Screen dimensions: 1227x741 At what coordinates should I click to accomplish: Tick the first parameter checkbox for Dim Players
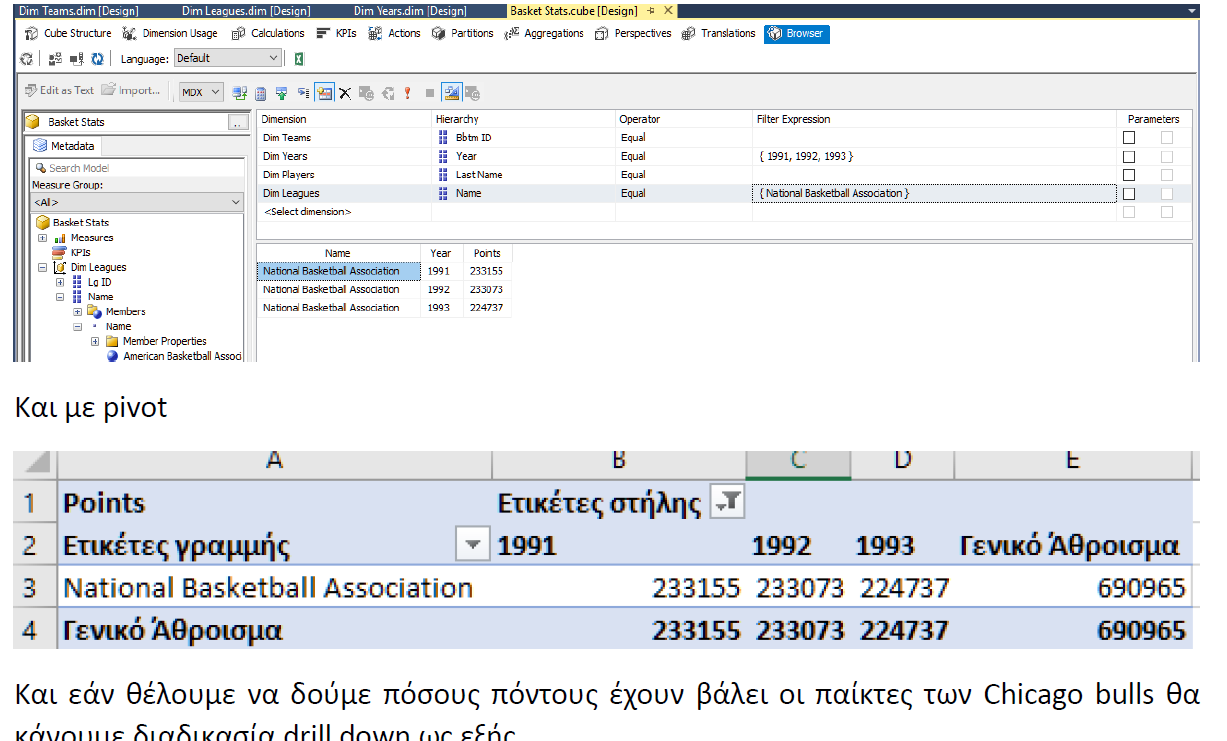coord(1129,175)
